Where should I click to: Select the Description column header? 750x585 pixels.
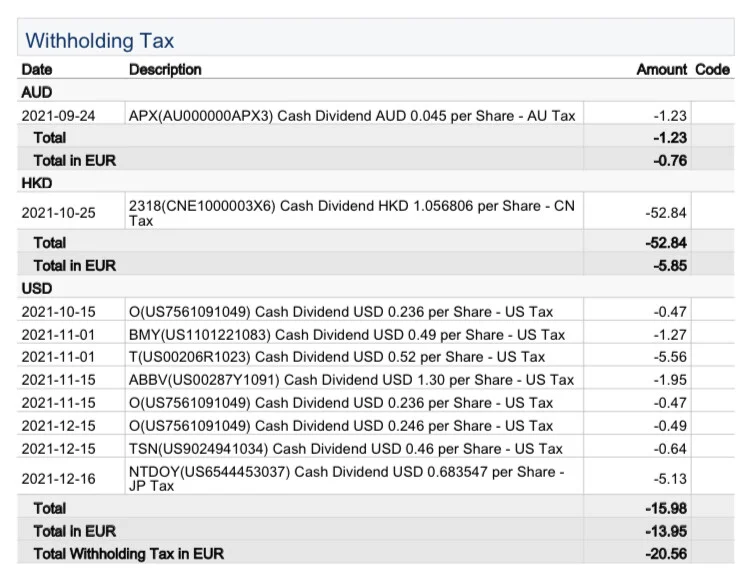(x=165, y=70)
